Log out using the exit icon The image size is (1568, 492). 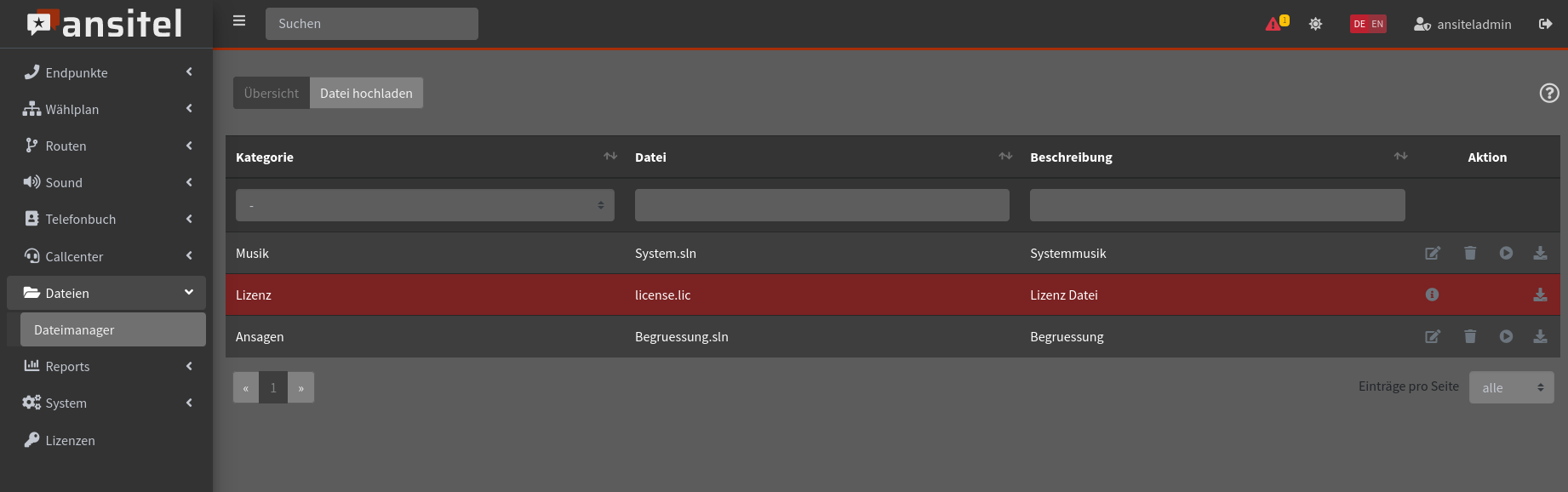click(1545, 24)
